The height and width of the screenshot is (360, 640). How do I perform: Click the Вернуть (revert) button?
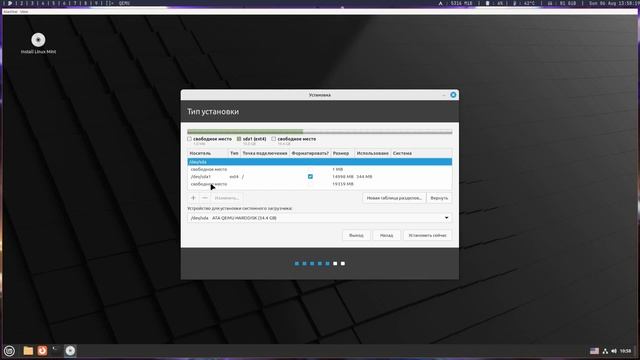[439, 198]
